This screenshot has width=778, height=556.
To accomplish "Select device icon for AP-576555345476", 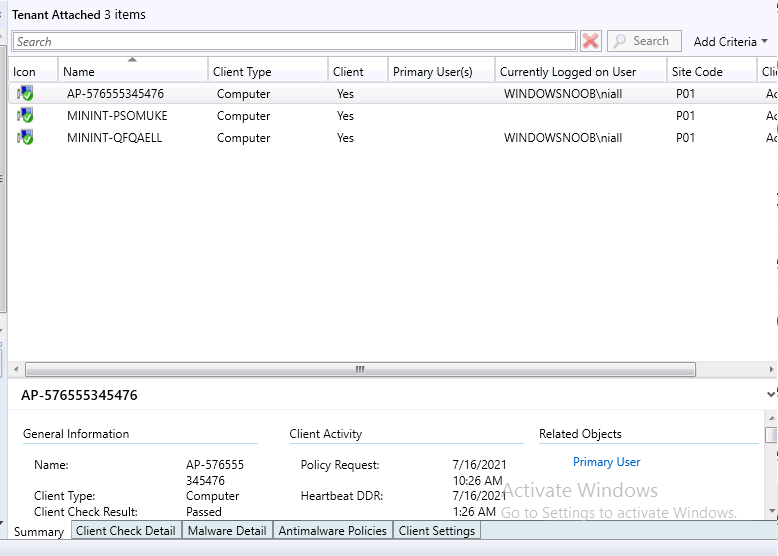I will tap(25, 93).
